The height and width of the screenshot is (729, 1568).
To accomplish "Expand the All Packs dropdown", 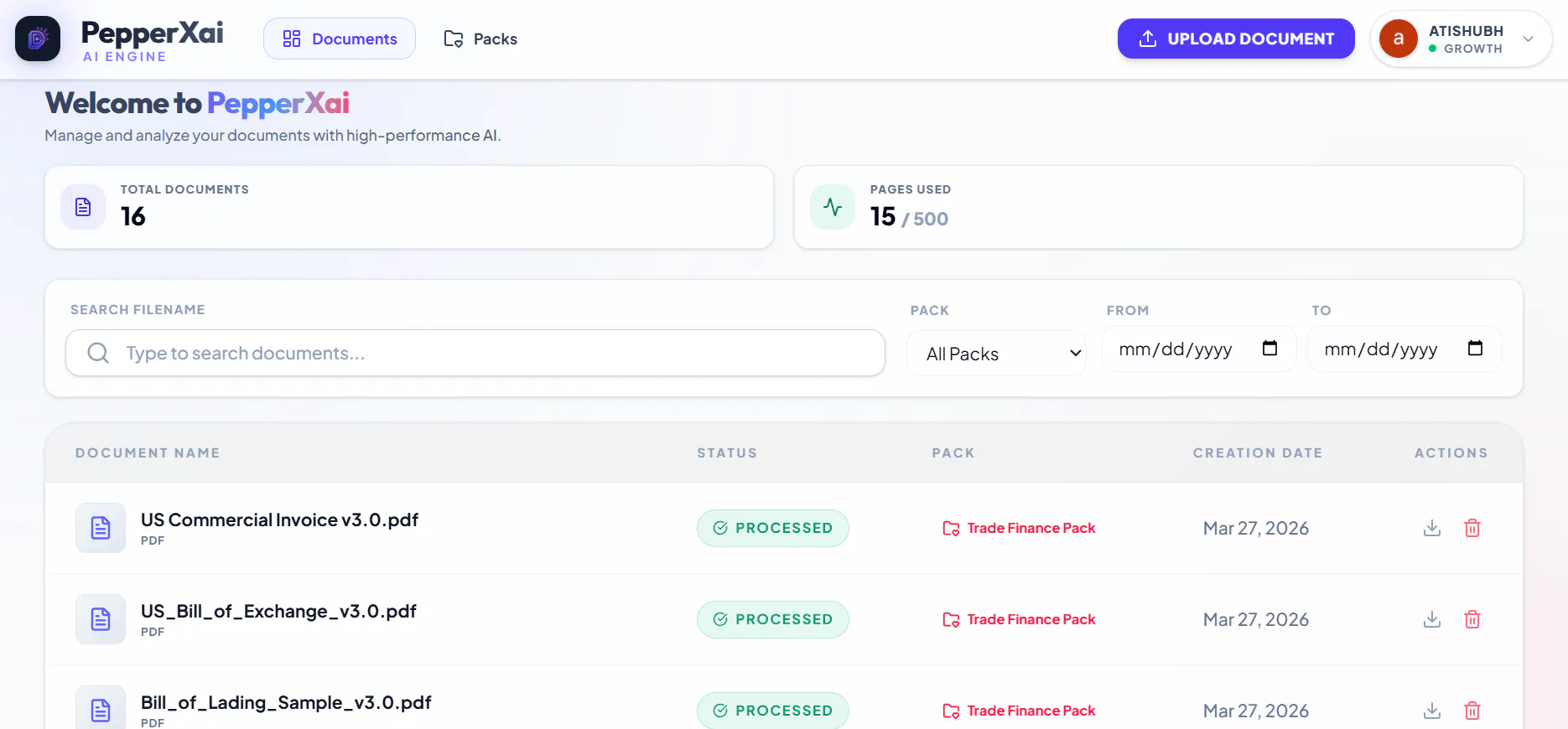I will 996,354.
